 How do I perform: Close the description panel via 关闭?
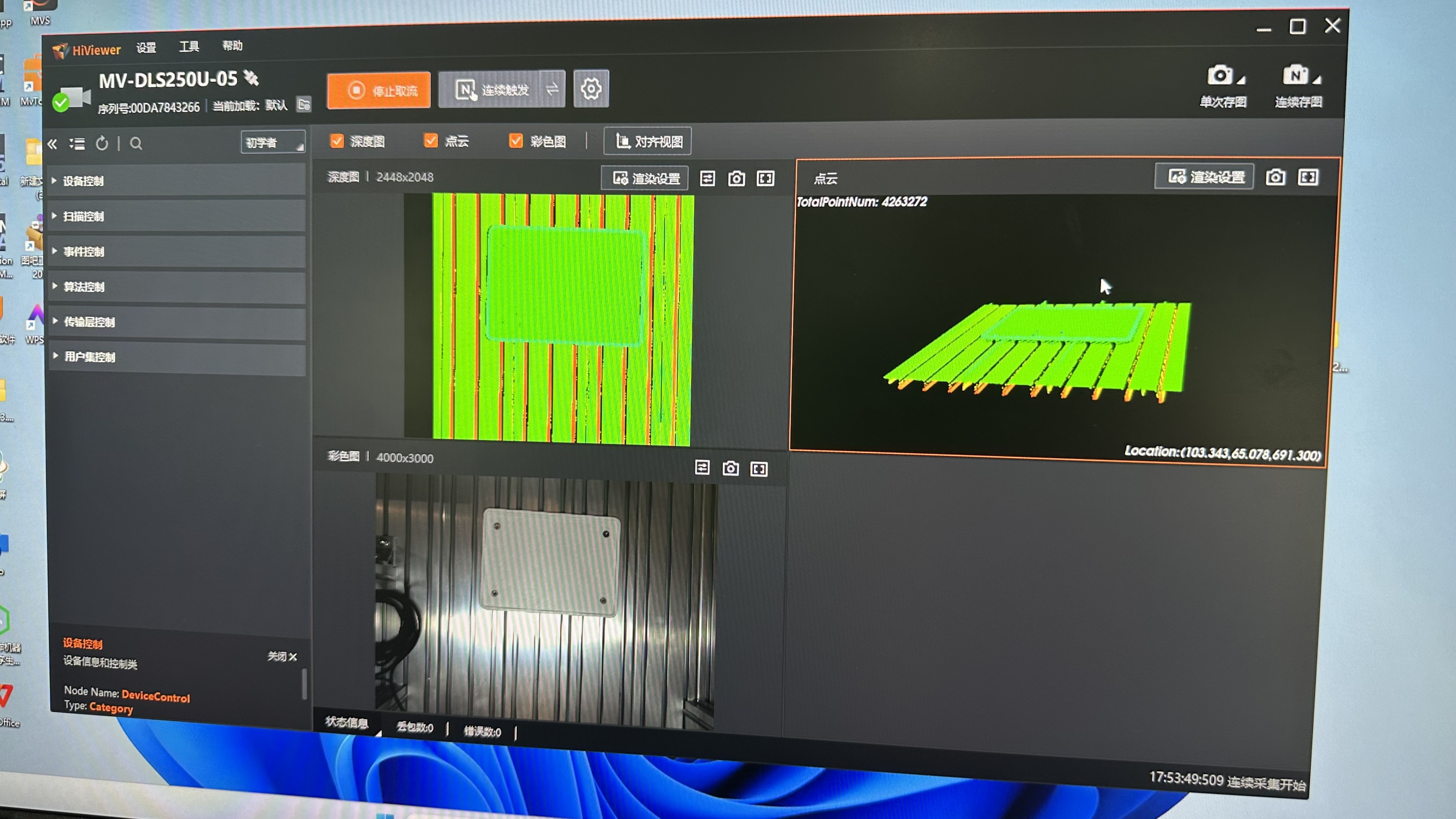pos(282,656)
